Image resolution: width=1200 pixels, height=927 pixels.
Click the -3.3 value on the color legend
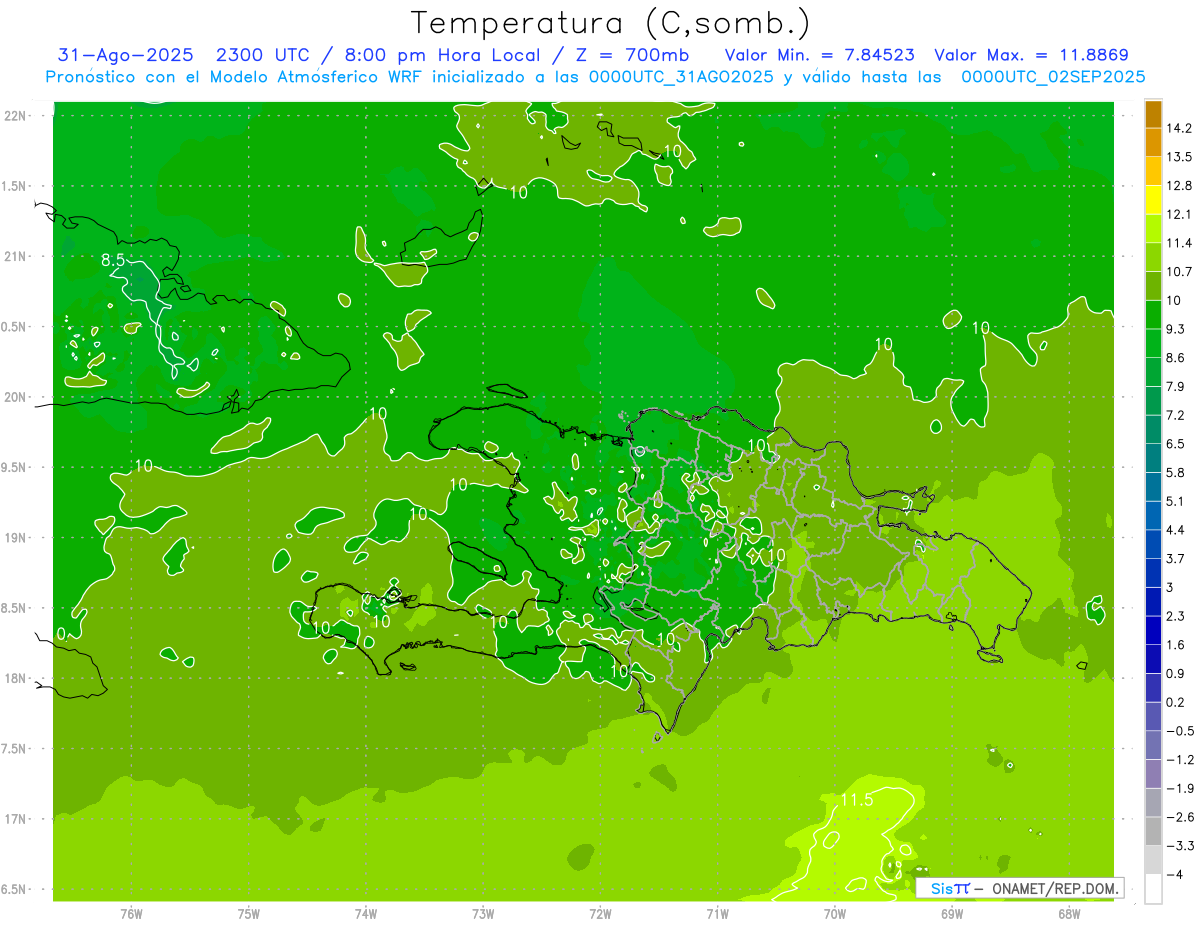click(1179, 846)
